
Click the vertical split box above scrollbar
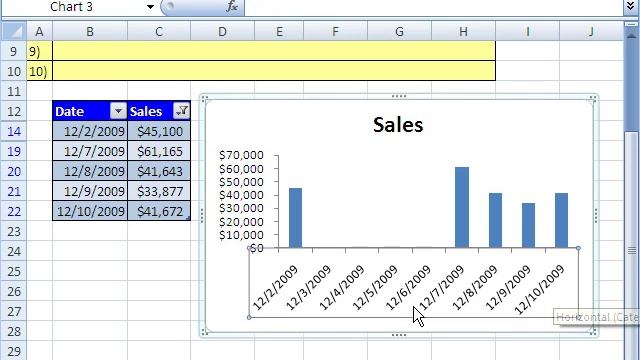(631, 24)
